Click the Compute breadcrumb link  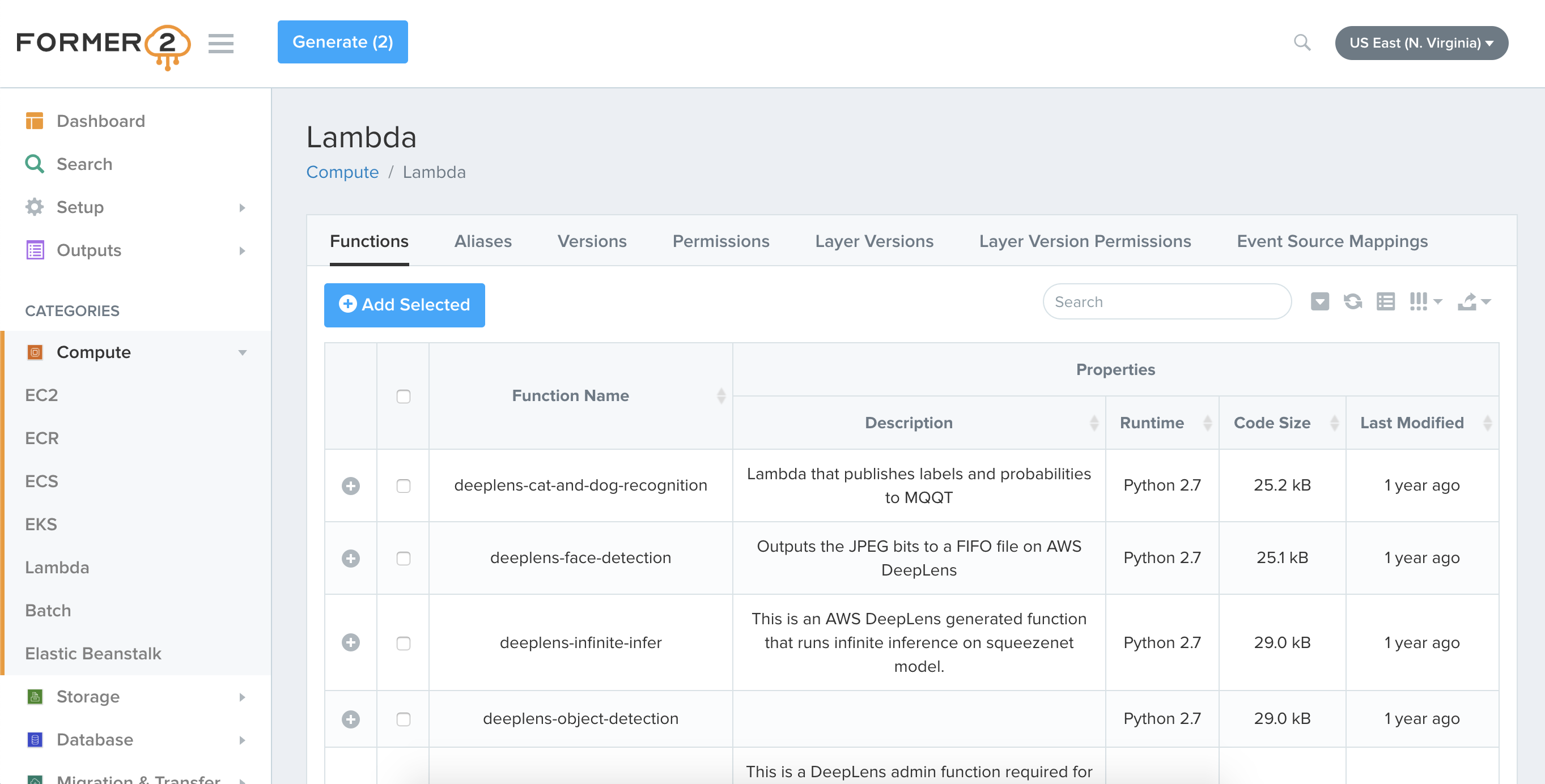point(342,173)
